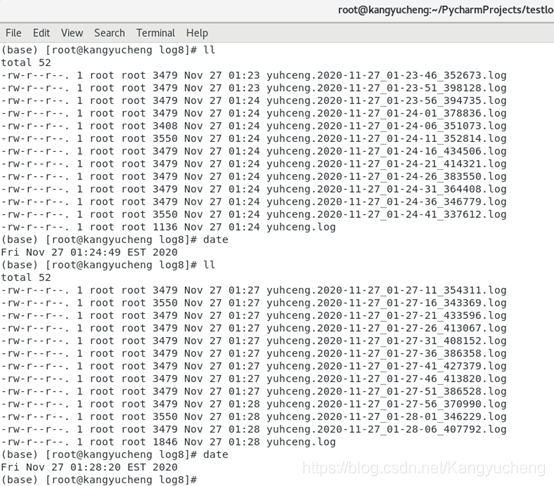554x486 pixels.
Task: Click size 3408 in the 01-24-06 row
Action: (165, 126)
